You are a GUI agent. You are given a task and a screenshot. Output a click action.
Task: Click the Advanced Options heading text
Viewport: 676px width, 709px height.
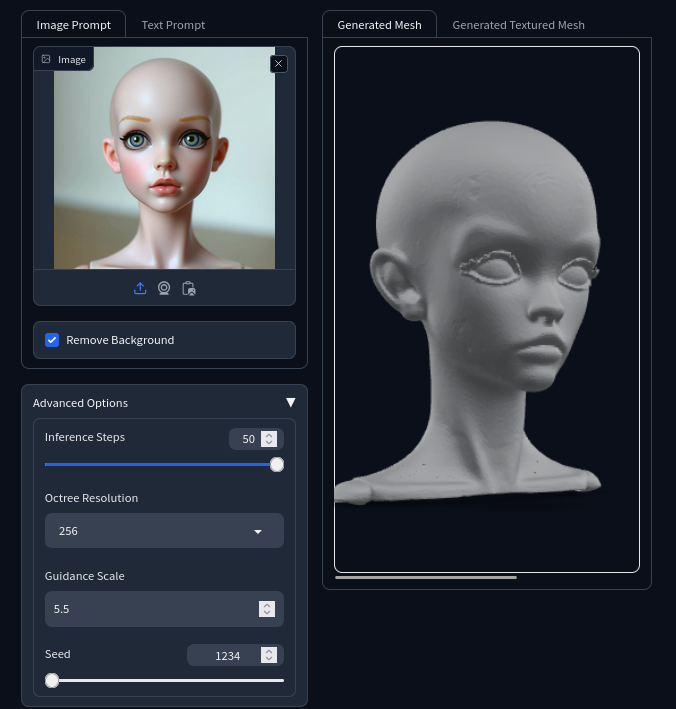[80, 403]
